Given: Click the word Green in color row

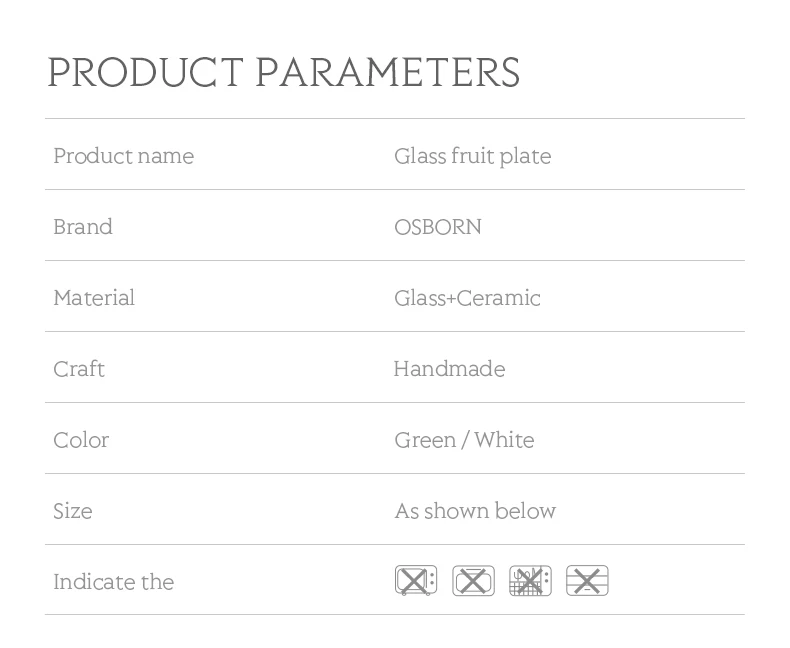Looking at the screenshot, I should pos(425,440).
